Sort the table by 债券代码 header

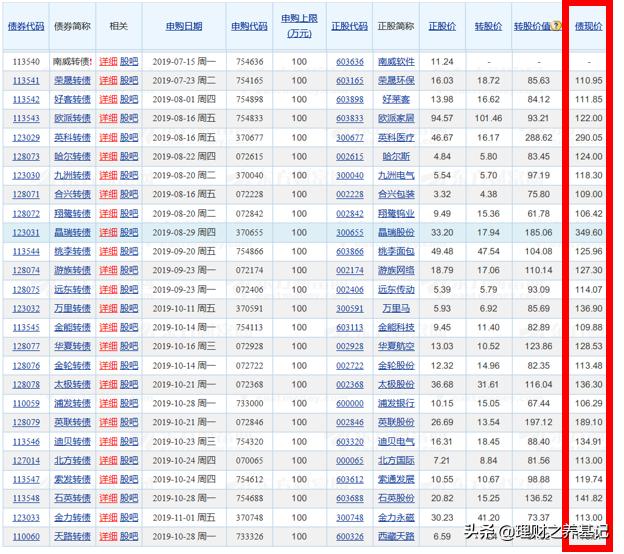(x=26, y=26)
